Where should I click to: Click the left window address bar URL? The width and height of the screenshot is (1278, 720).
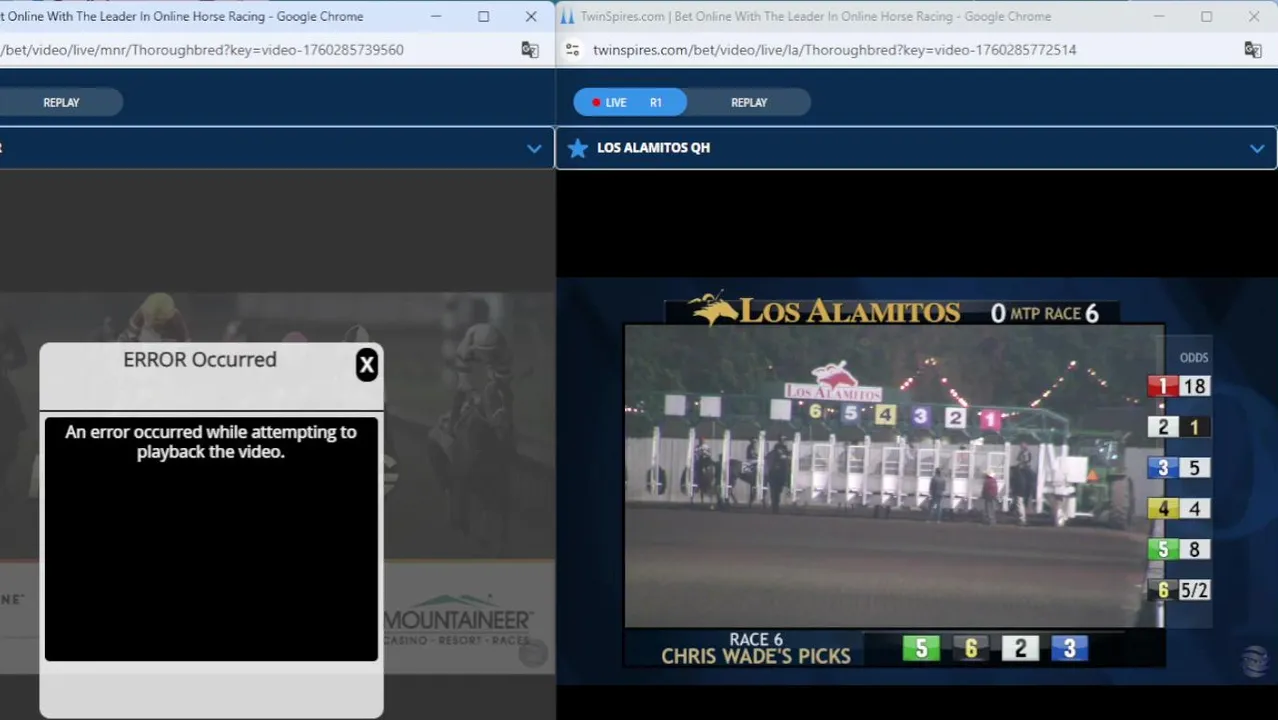[202, 50]
